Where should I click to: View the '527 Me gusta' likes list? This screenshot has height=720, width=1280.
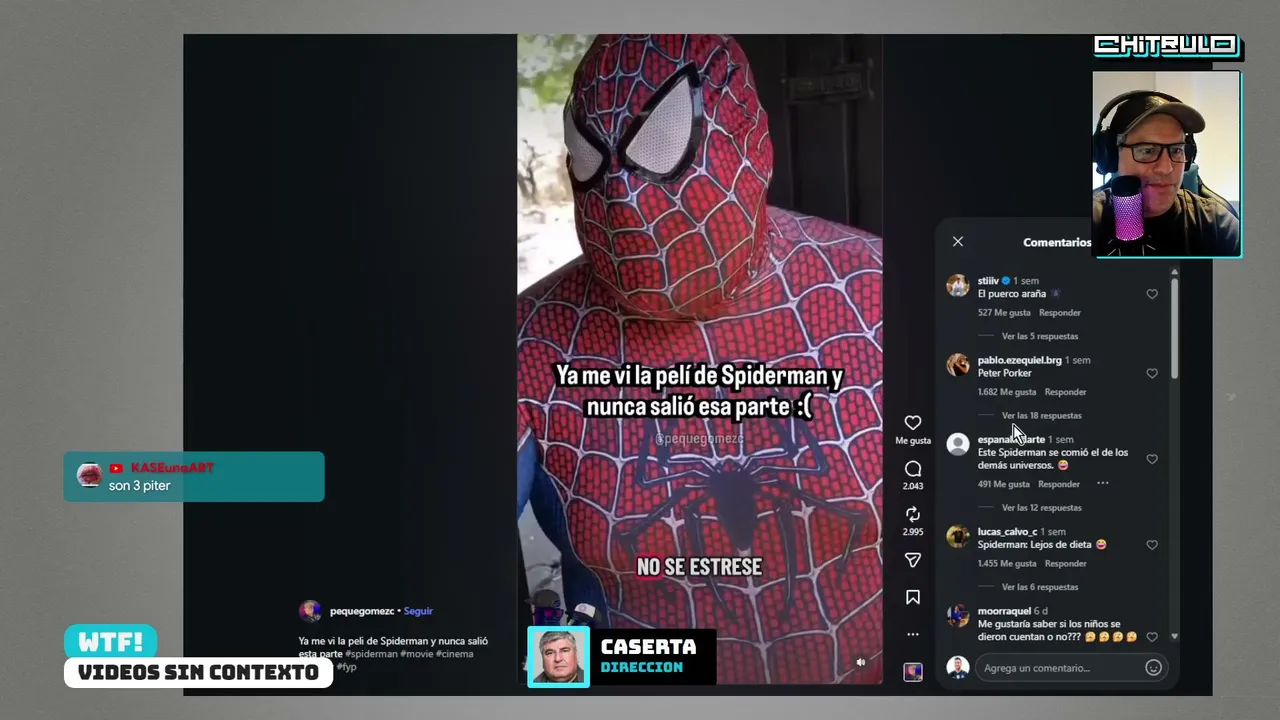tap(1004, 313)
